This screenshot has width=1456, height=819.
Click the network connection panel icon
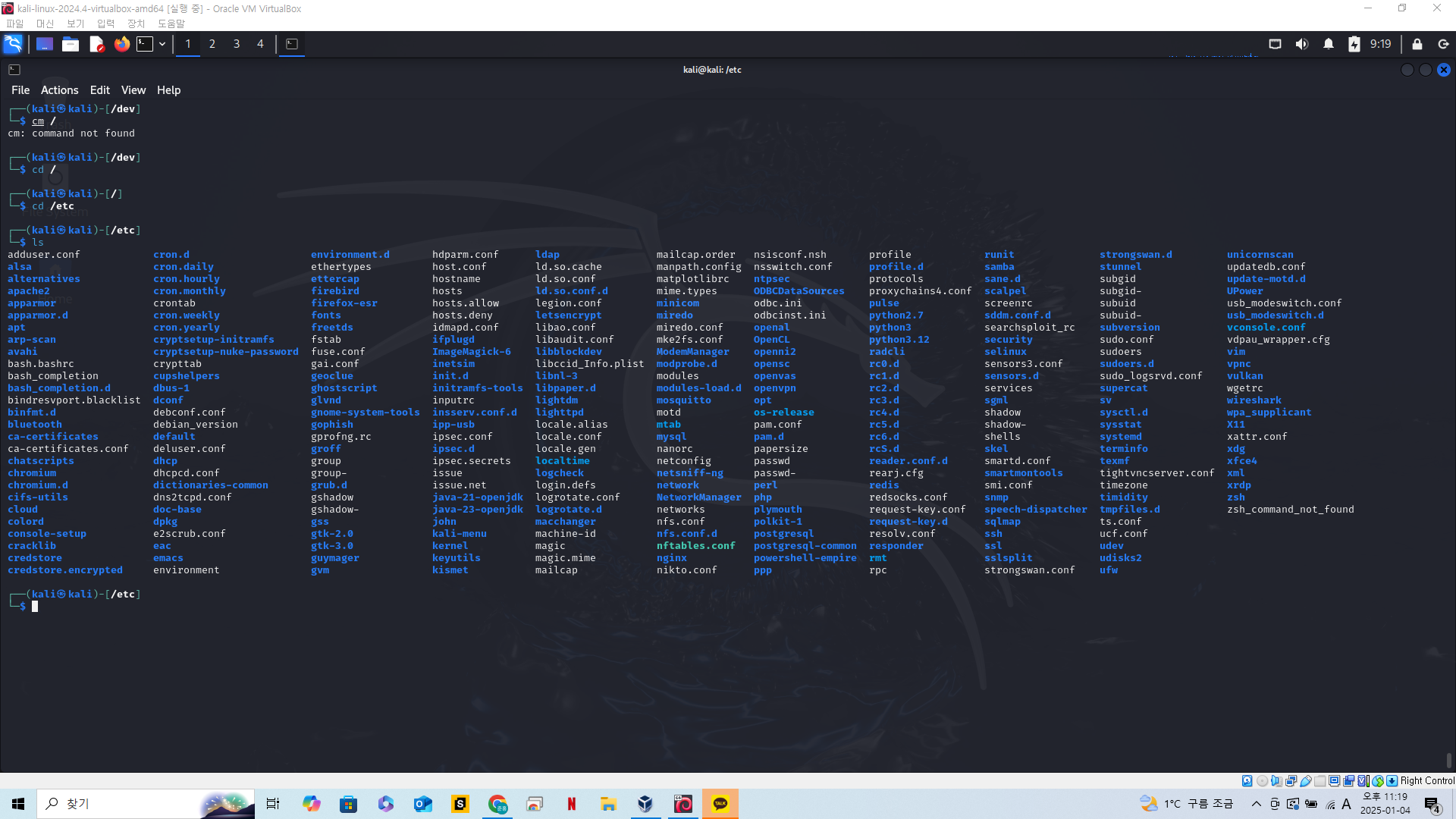[1275, 44]
